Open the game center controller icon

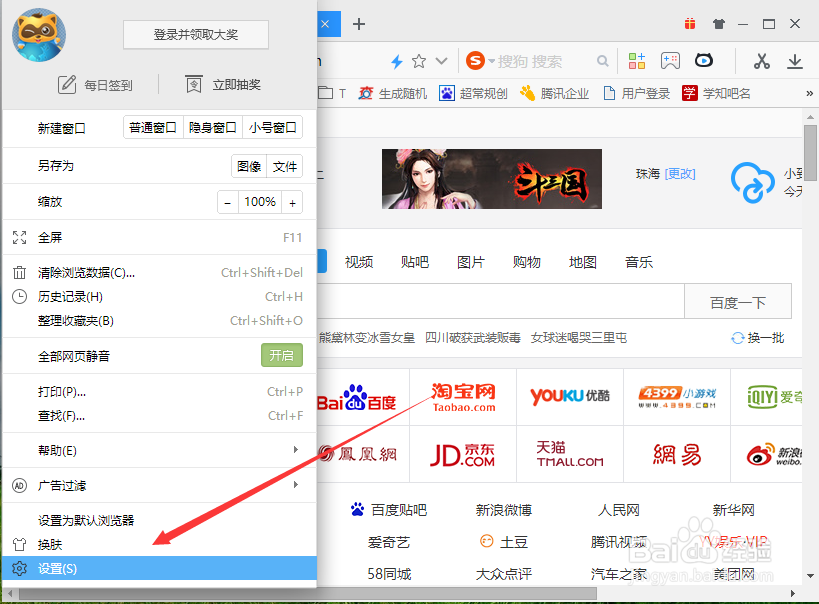[671, 61]
